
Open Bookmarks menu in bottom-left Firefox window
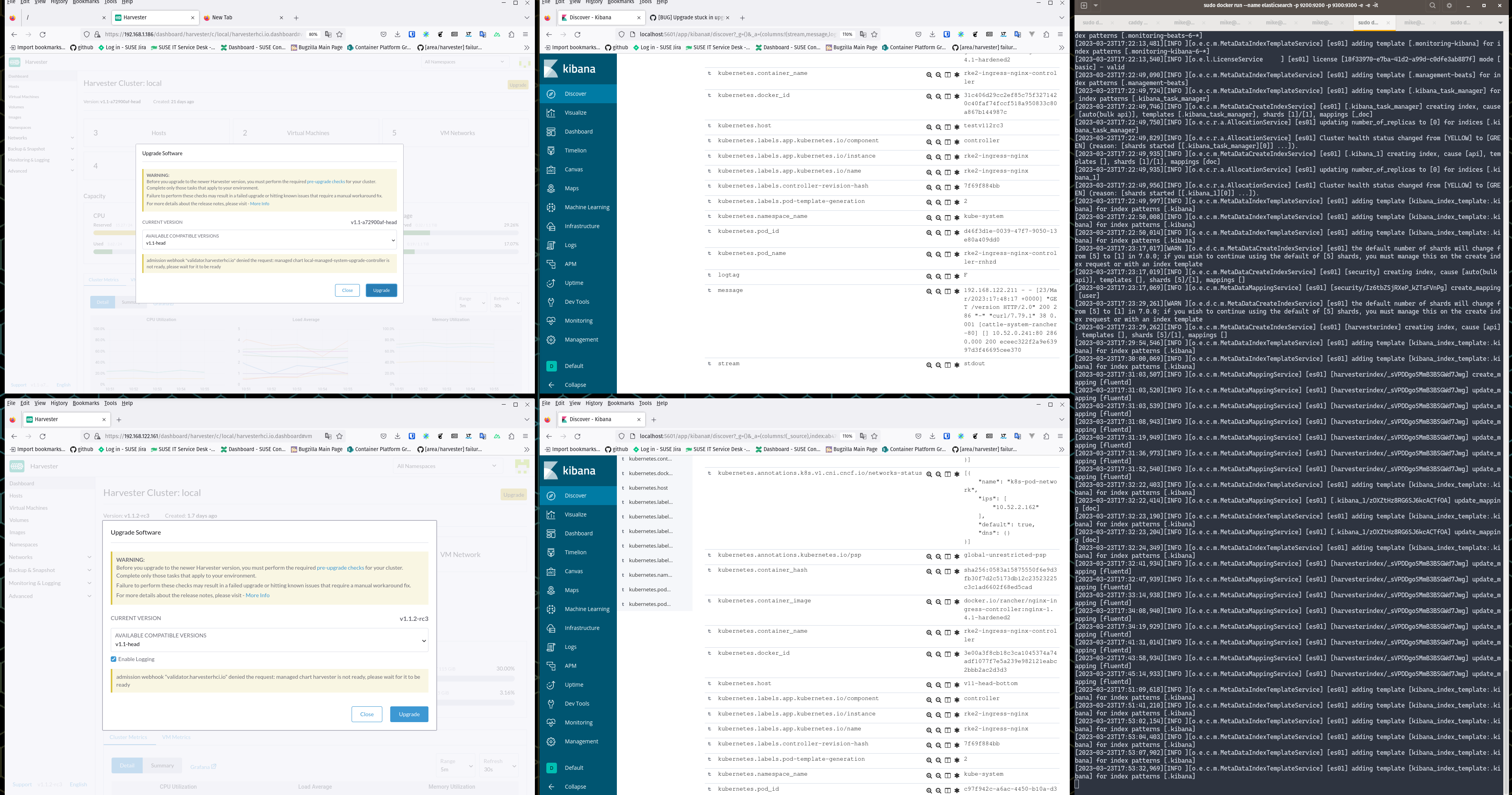86,403
